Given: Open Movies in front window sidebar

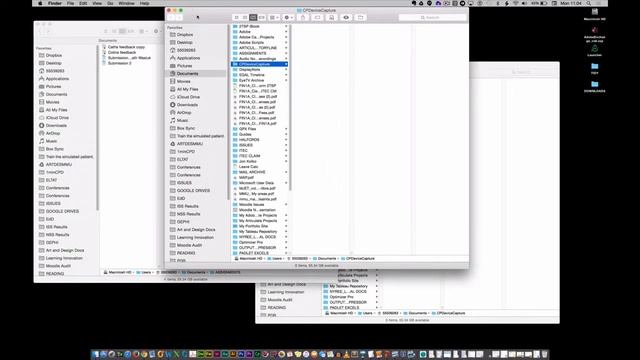Looking at the screenshot, I should [x=180, y=81].
